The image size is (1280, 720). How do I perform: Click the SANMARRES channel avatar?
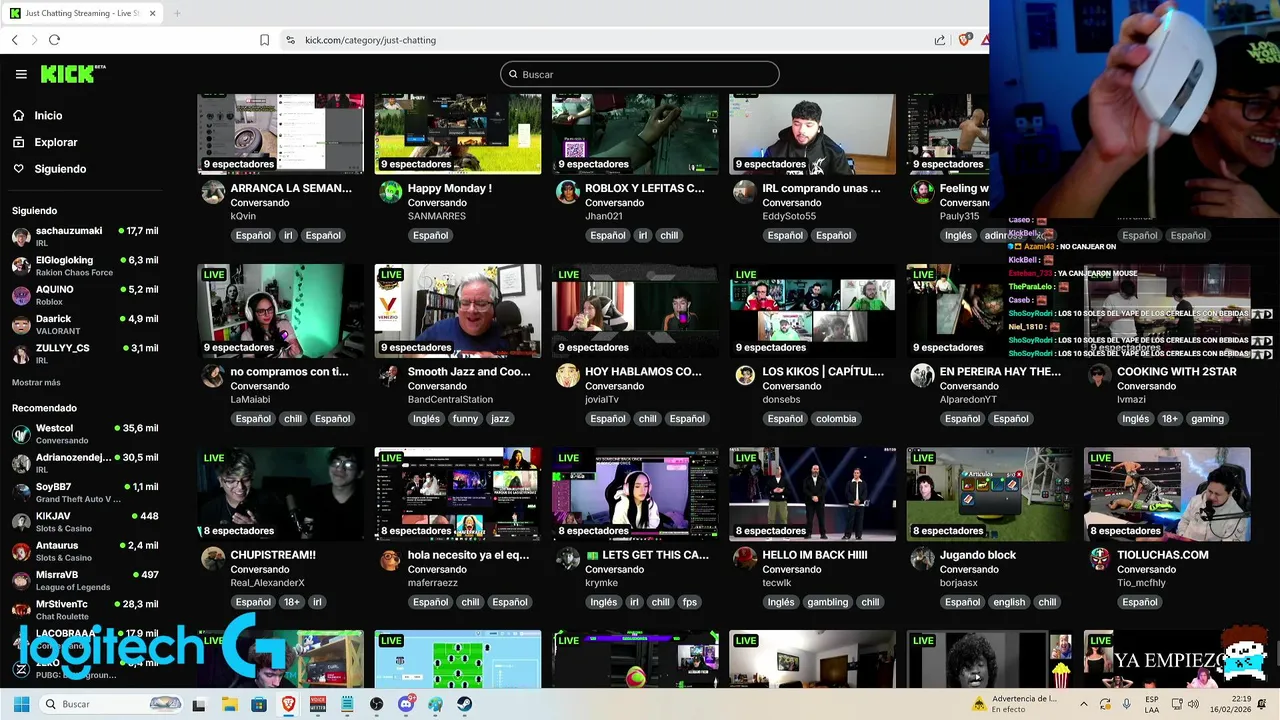pos(390,192)
